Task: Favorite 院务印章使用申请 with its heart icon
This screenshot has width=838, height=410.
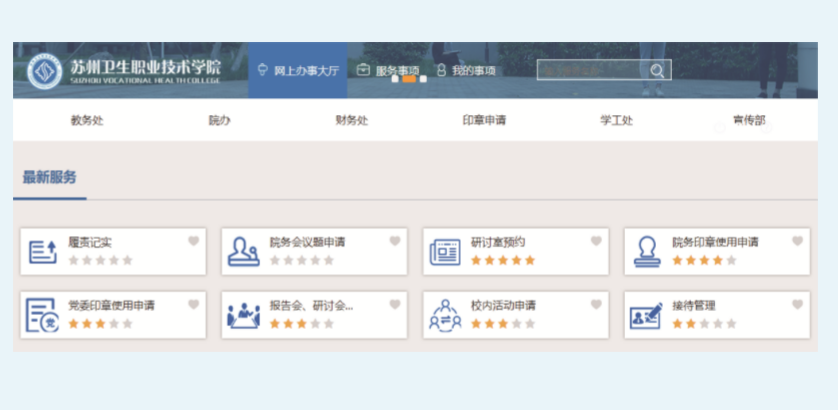Action: click(x=797, y=241)
